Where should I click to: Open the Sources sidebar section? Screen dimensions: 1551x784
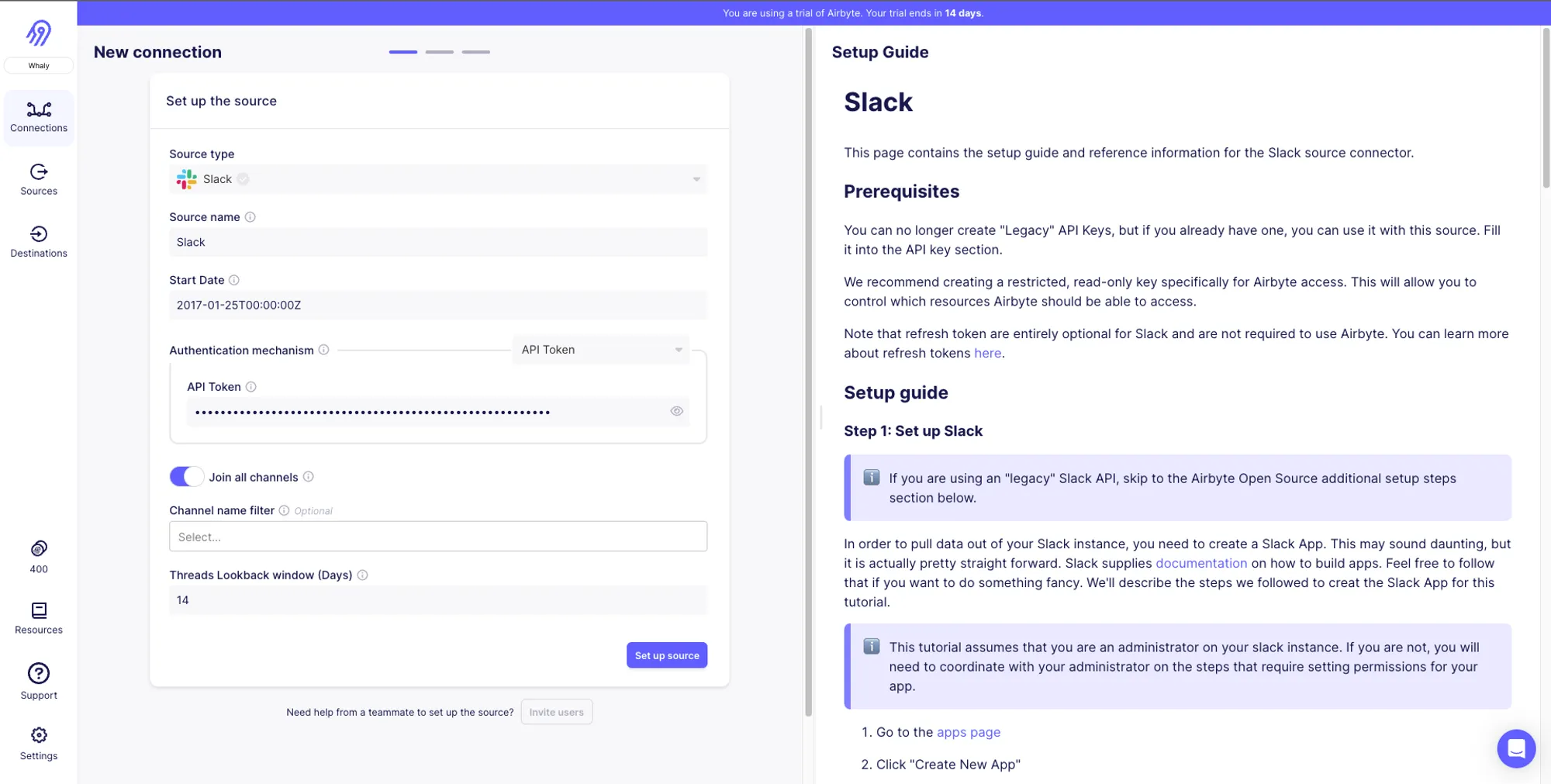click(x=39, y=179)
